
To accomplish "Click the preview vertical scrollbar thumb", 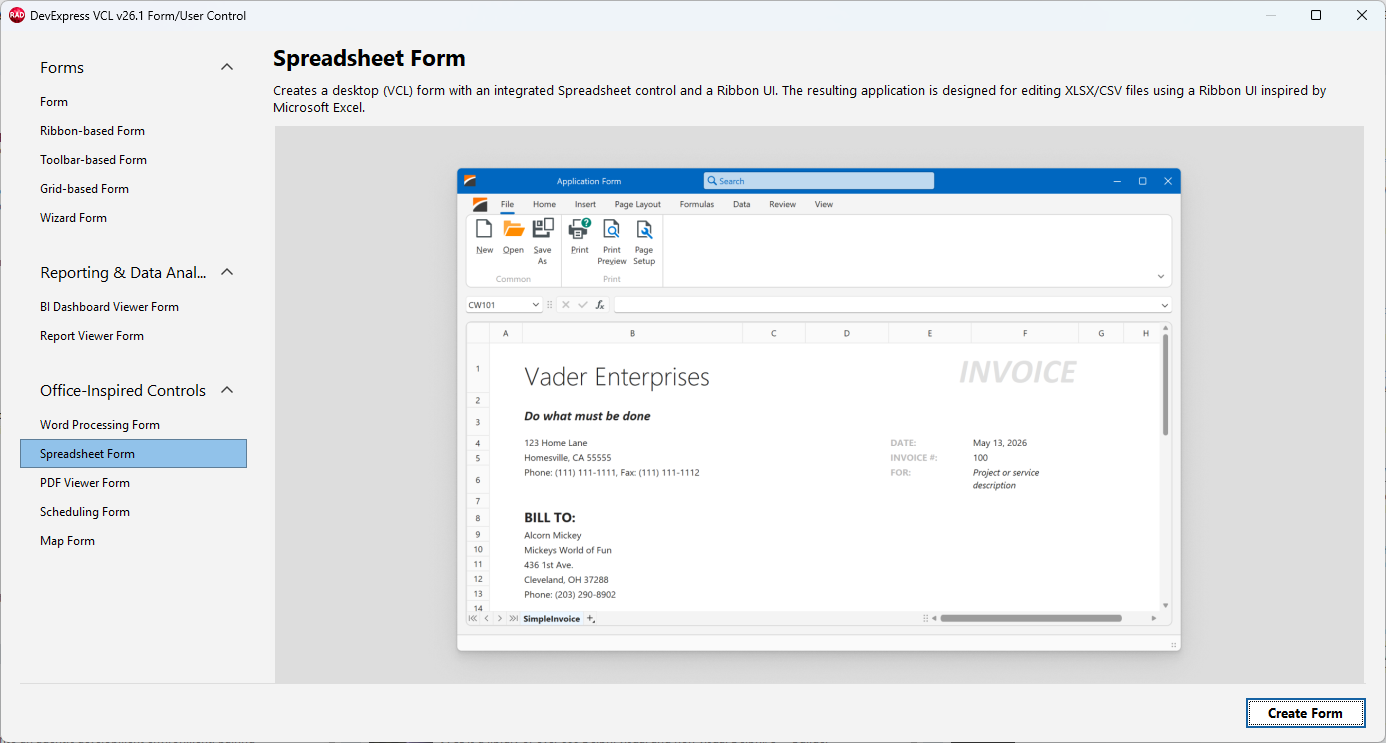I will (x=1165, y=385).
